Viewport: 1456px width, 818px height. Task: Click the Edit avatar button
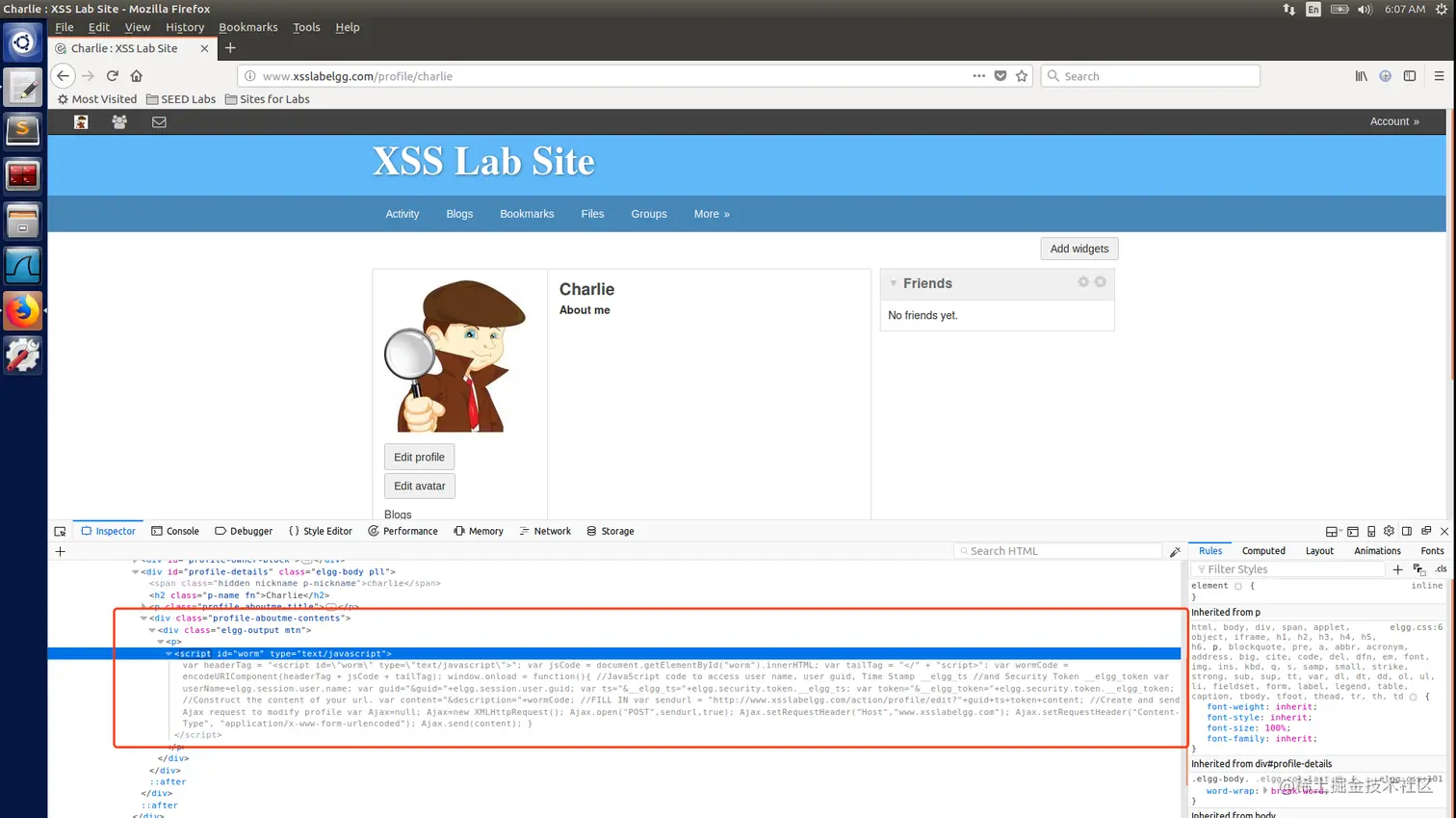pyautogui.click(x=419, y=486)
